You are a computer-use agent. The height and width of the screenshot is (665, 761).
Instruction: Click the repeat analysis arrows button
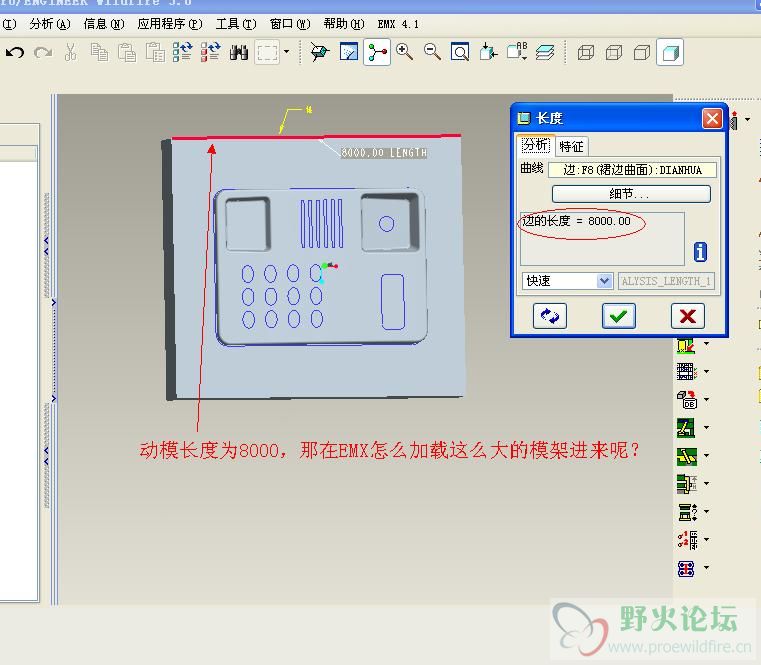click(x=549, y=316)
